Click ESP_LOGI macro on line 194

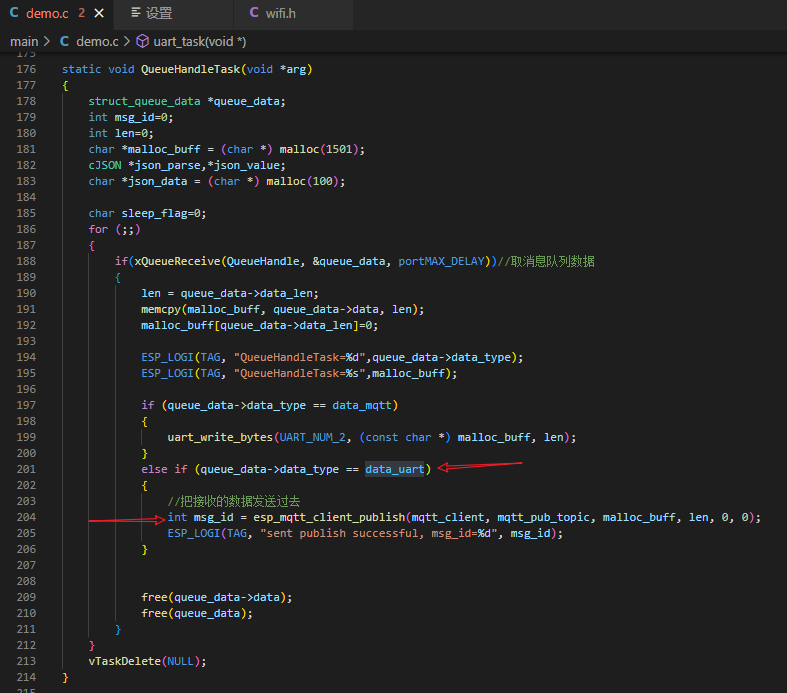point(167,357)
